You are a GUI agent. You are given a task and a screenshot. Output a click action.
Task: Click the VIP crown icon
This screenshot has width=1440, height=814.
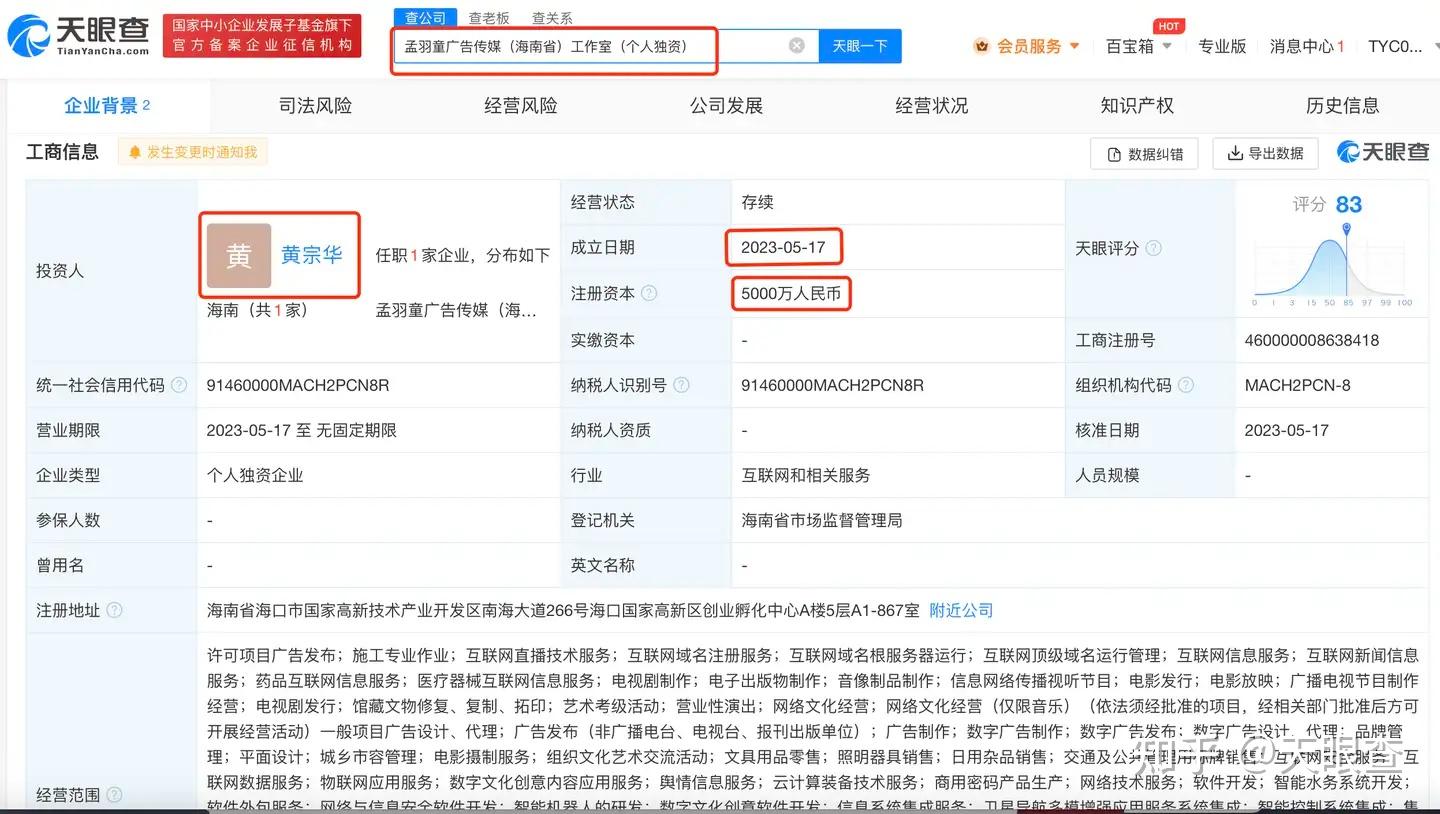981,46
